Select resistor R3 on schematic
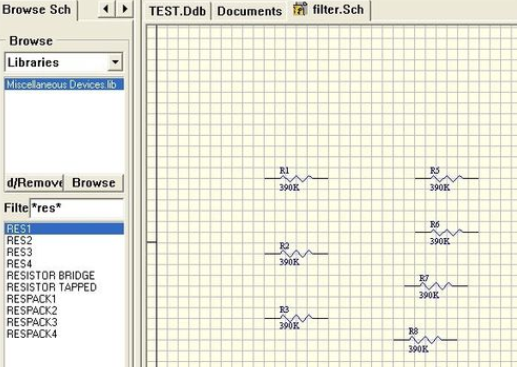The image size is (517, 367). point(296,318)
